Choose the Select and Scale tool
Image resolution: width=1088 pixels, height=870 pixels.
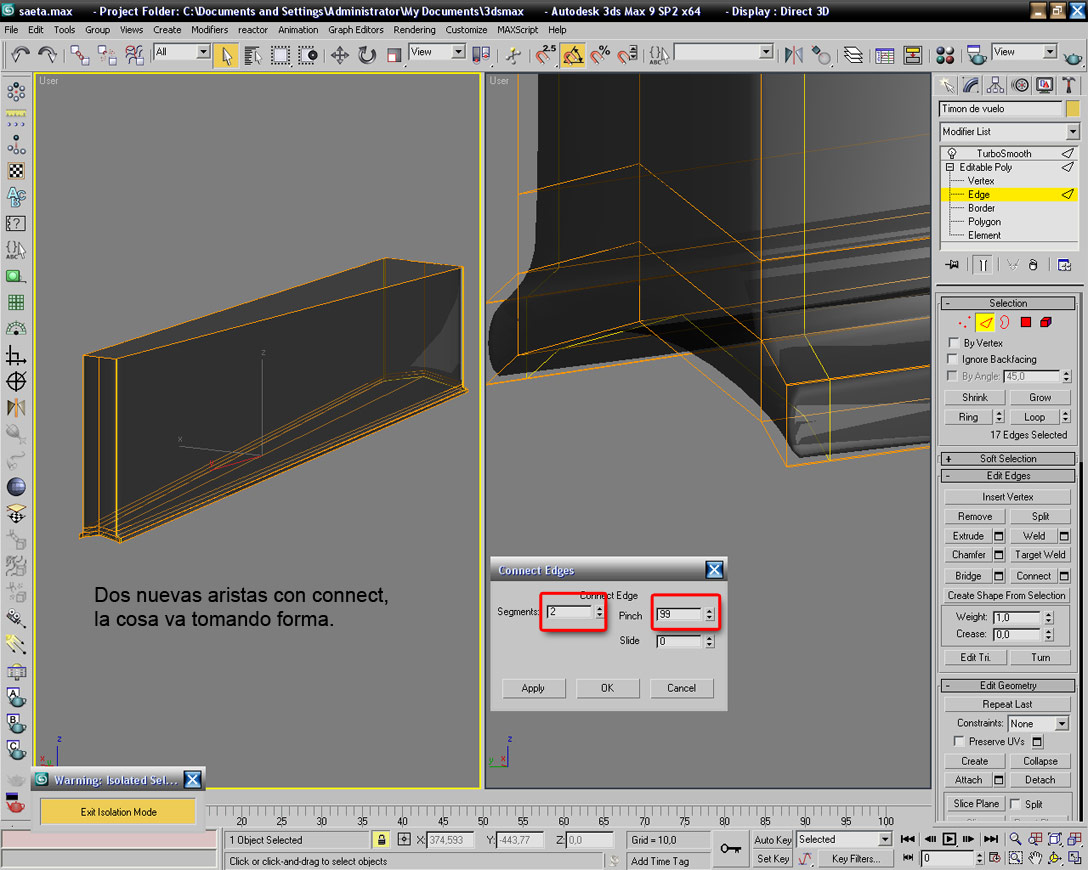click(394, 56)
